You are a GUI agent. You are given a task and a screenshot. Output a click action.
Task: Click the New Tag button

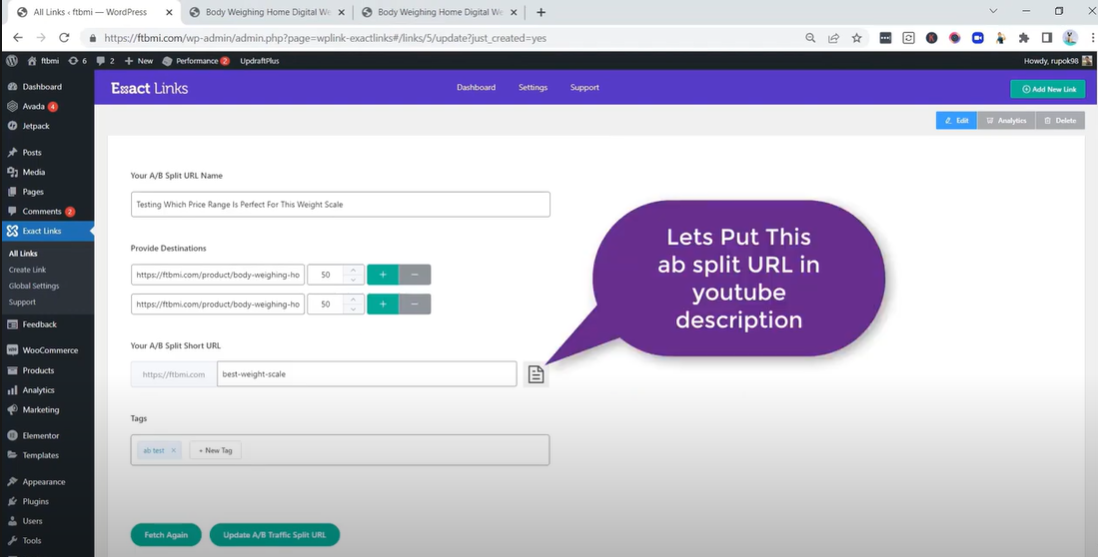(x=216, y=451)
